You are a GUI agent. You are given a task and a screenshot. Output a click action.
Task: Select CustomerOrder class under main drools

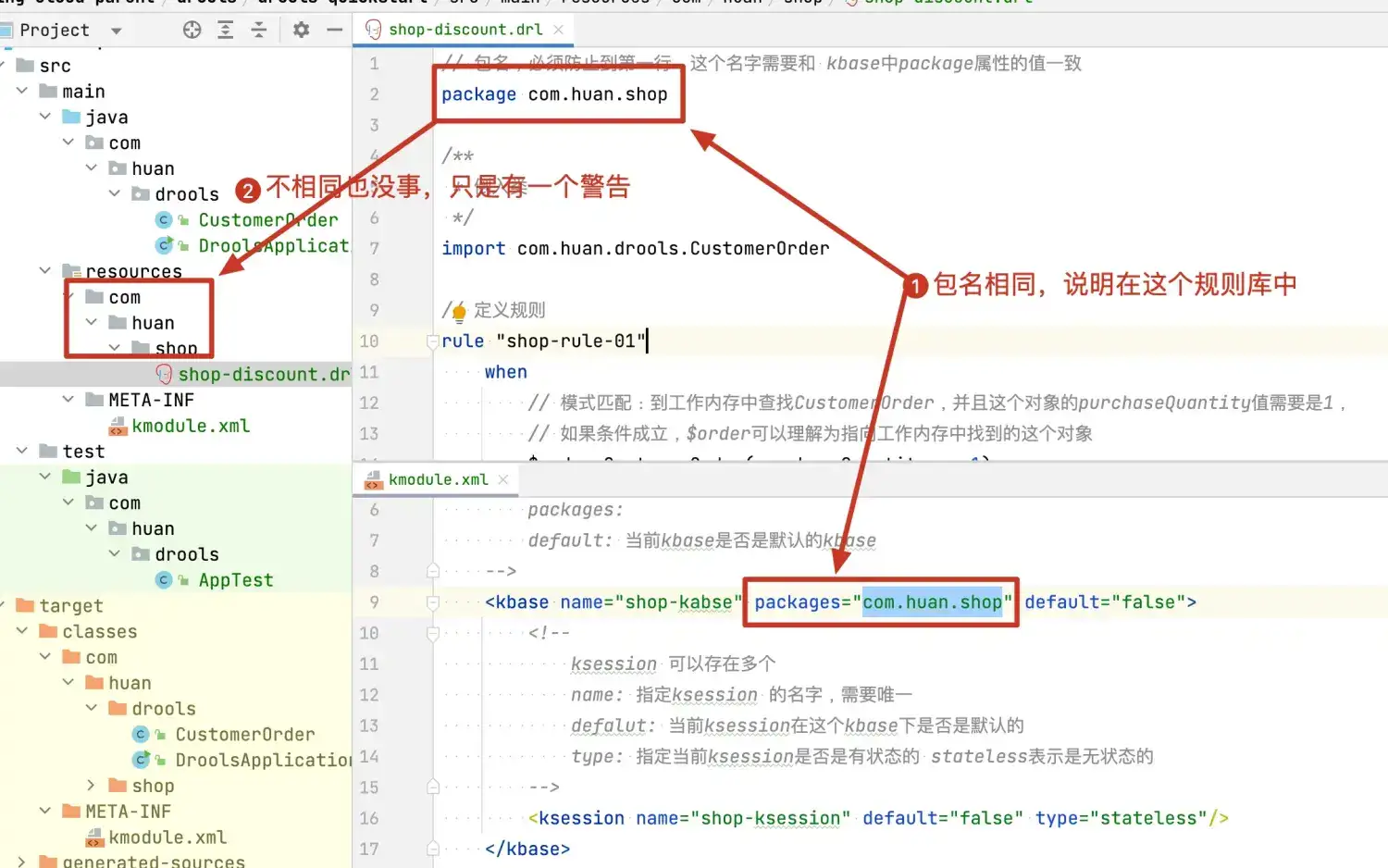pos(268,220)
